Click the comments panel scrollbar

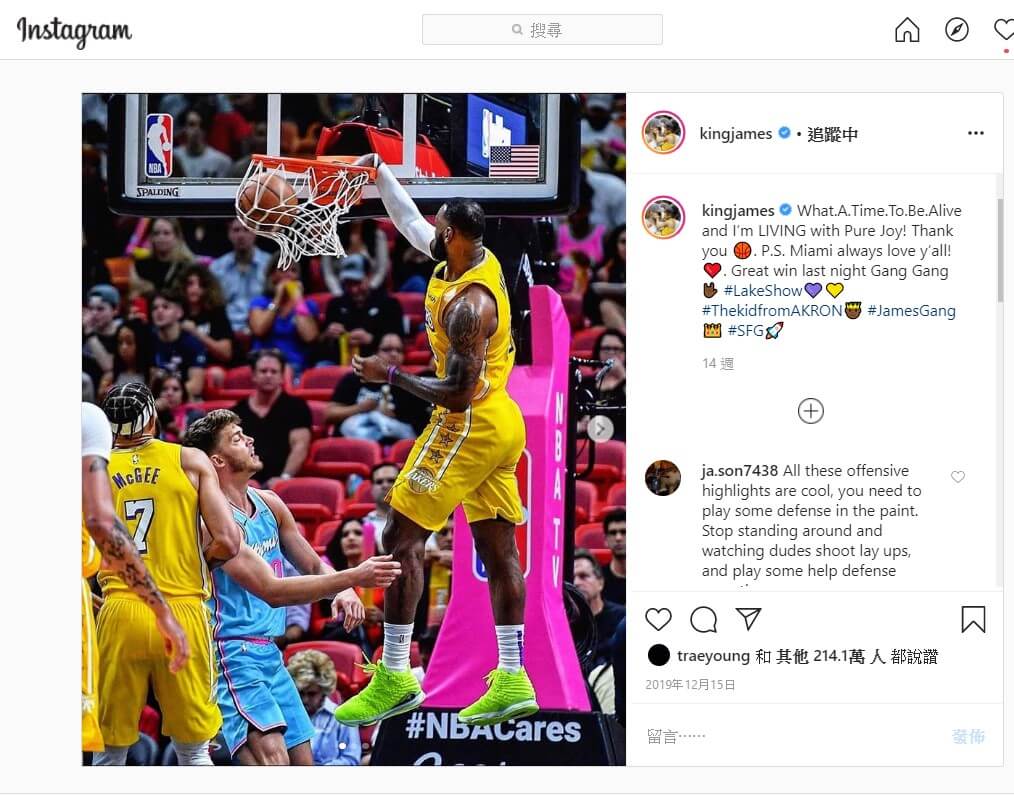(x=1000, y=250)
